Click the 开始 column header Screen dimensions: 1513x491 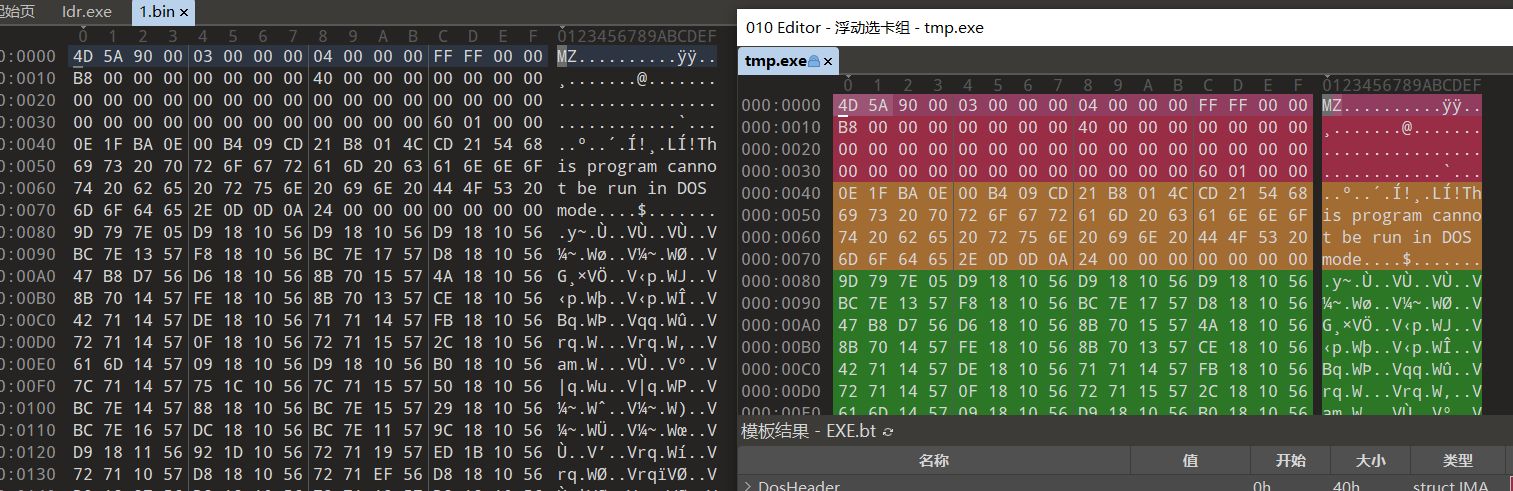pyautogui.click(x=1290, y=460)
